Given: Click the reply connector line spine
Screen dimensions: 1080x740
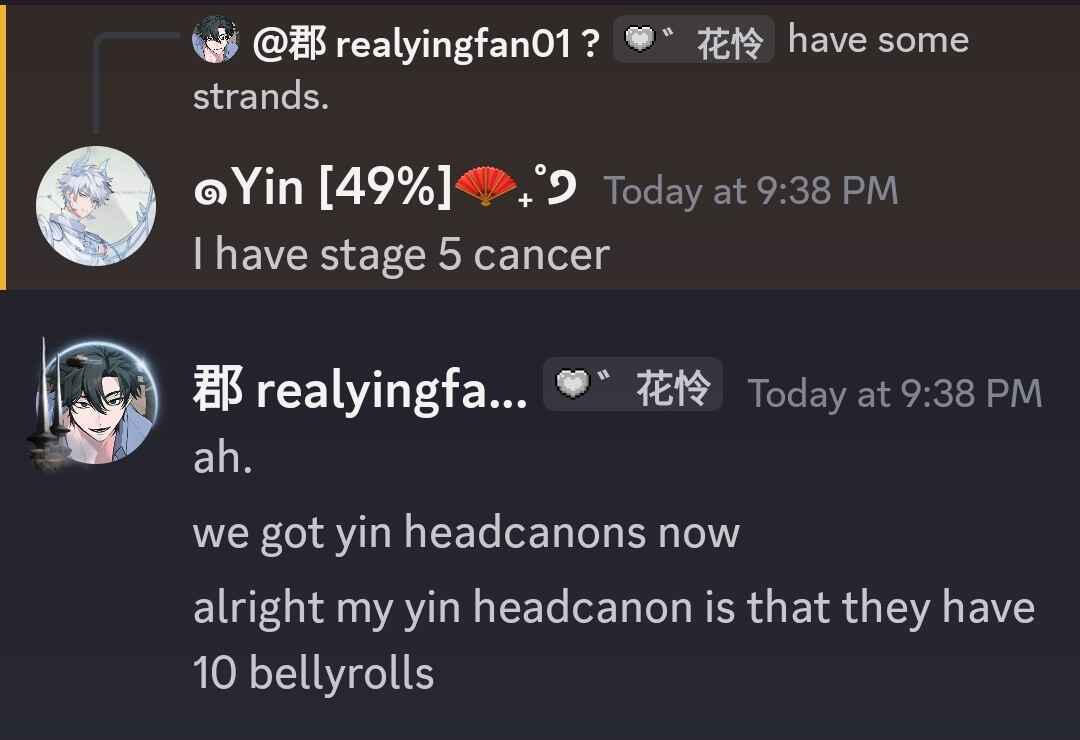Looking at the screenshot, I should click(x=97, y=83).
